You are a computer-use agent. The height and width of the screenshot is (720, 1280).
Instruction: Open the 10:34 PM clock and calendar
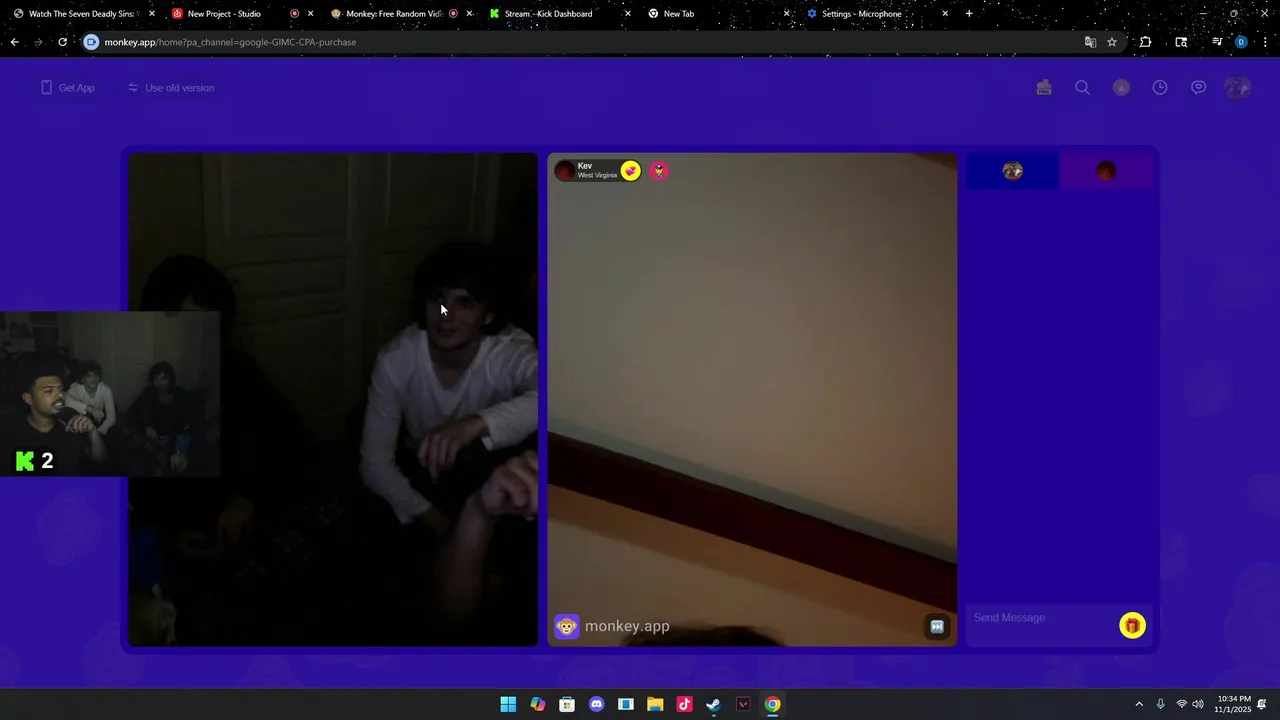[1233, 704]
